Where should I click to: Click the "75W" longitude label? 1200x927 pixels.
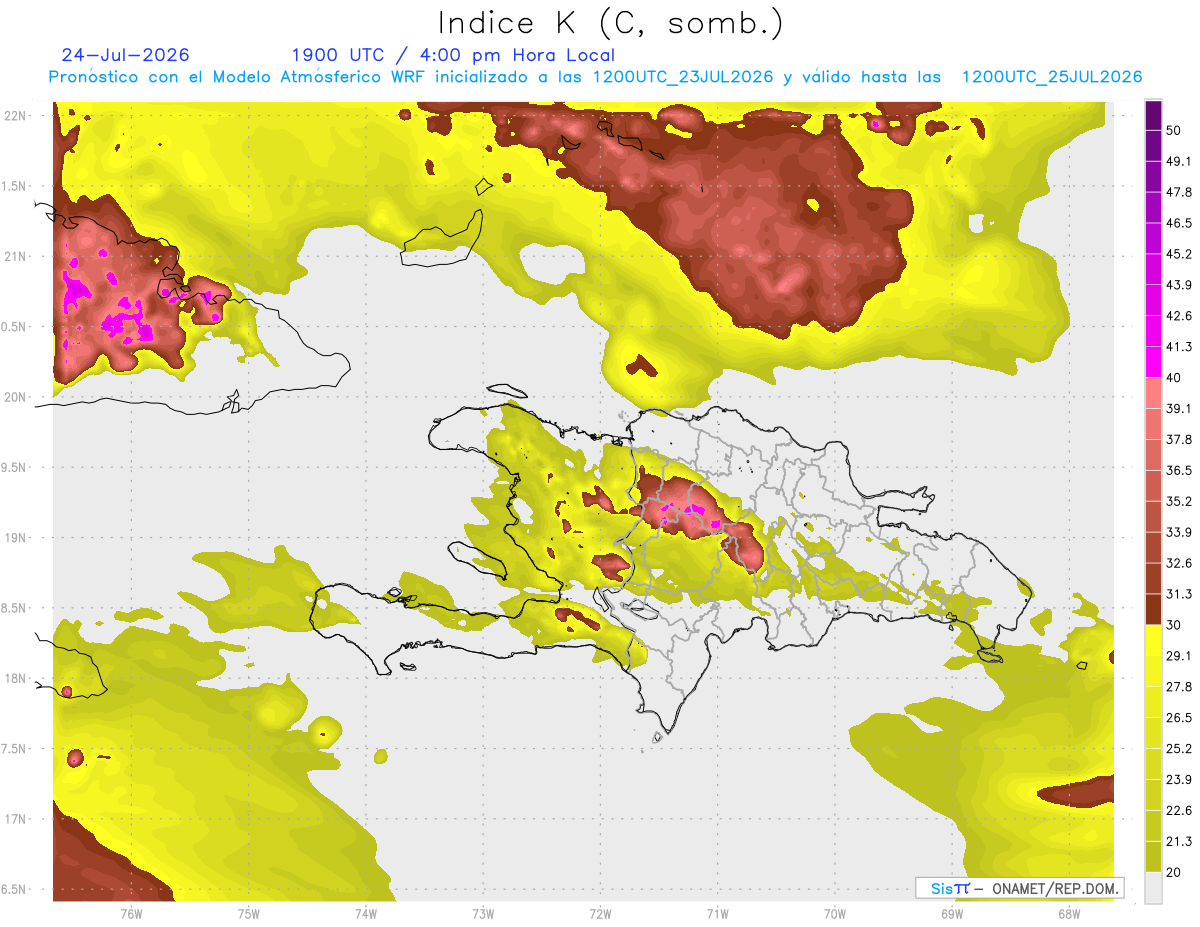click(249, 914)
